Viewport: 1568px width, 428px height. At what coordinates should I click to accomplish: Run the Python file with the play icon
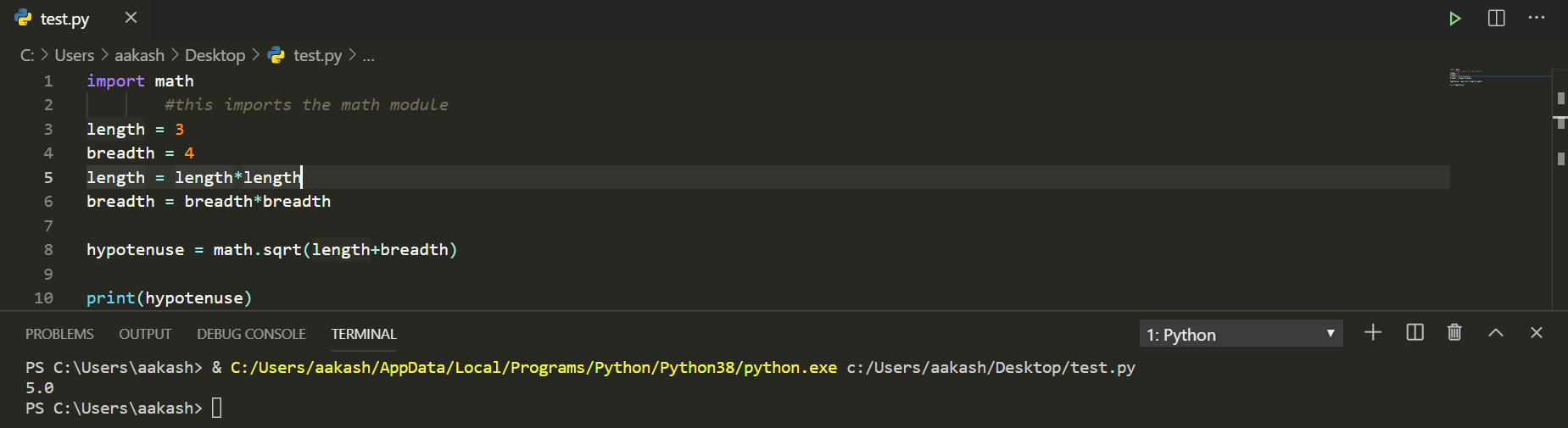click(x=1455, y=19)
